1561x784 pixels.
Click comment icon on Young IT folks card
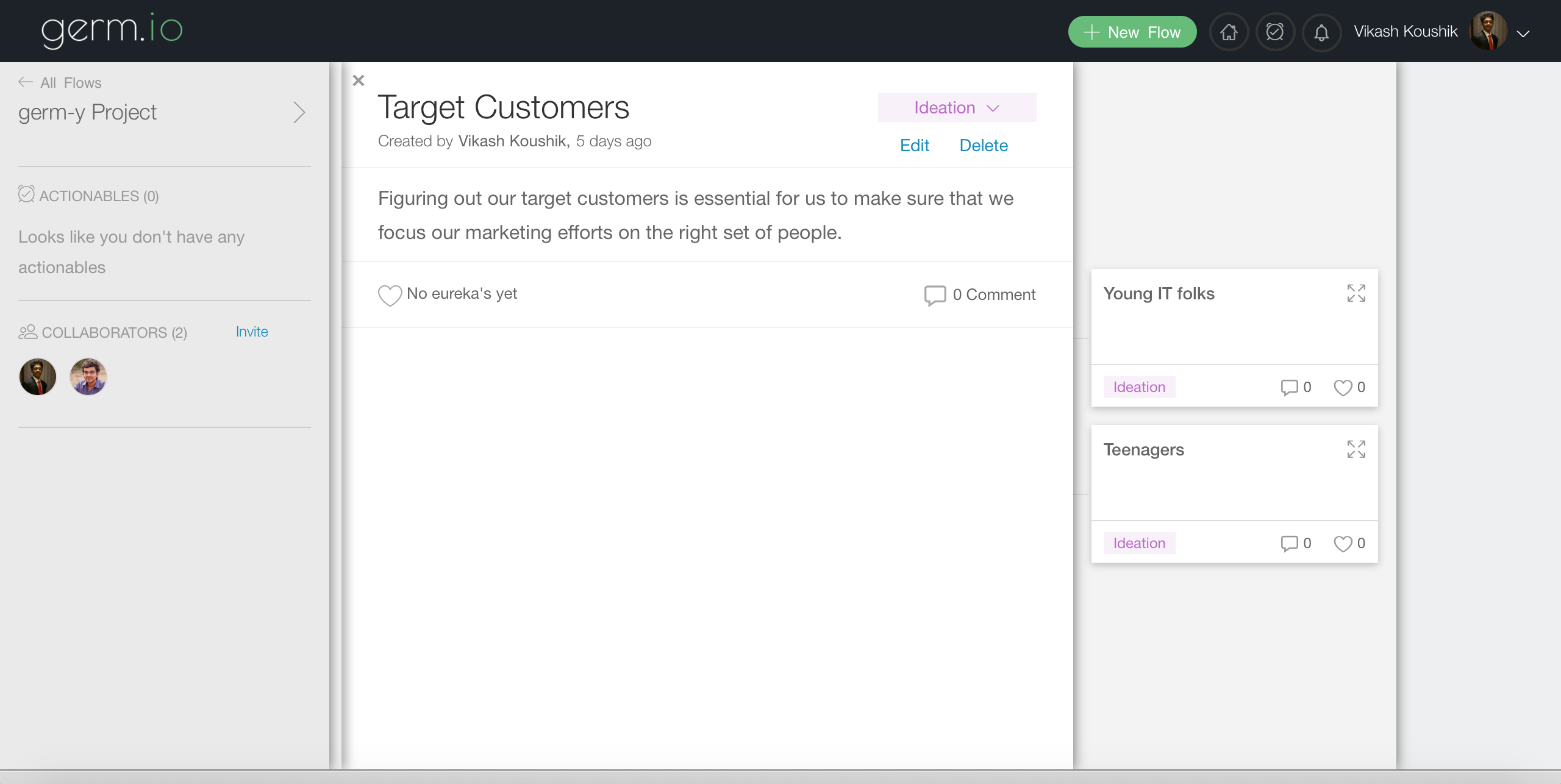[1289, 387]
